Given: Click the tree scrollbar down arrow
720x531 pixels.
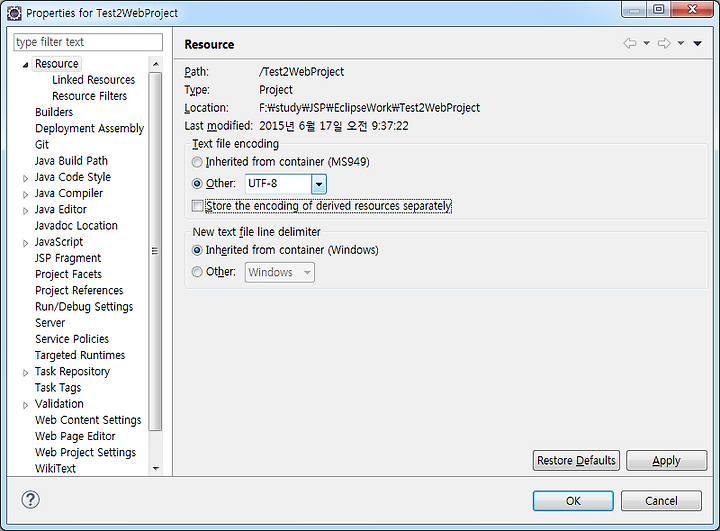Looking at the screenshot, I should tap(156, 469).
